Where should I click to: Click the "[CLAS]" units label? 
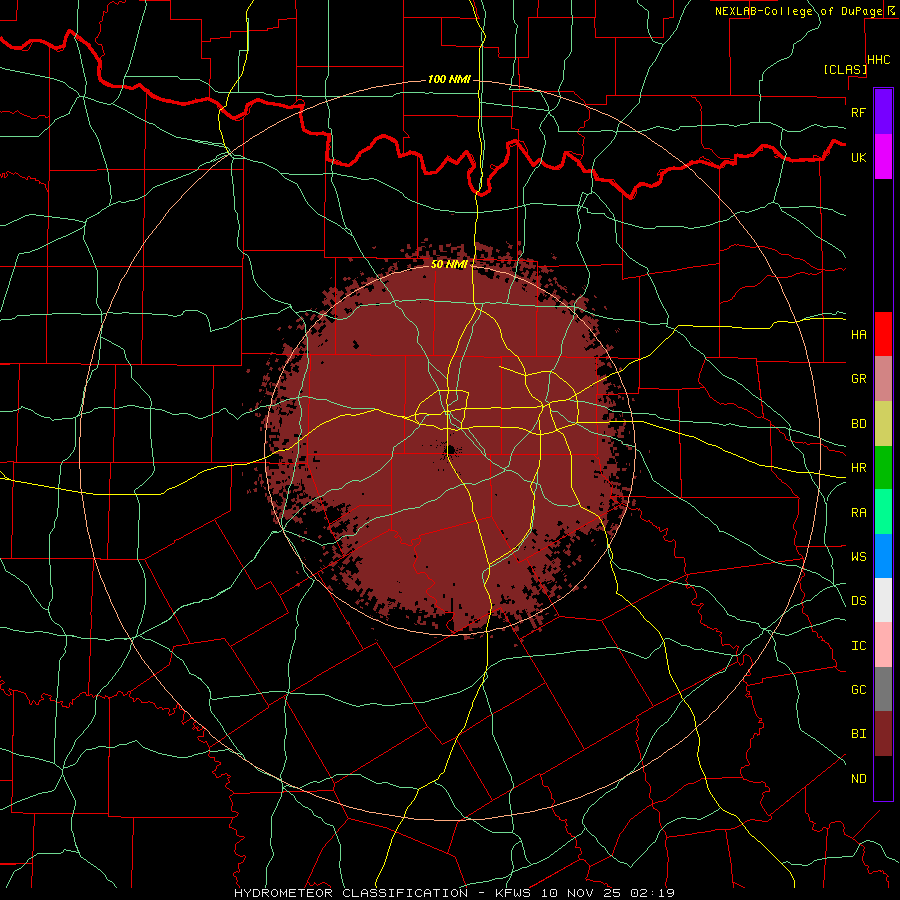(x=845, y=69)
